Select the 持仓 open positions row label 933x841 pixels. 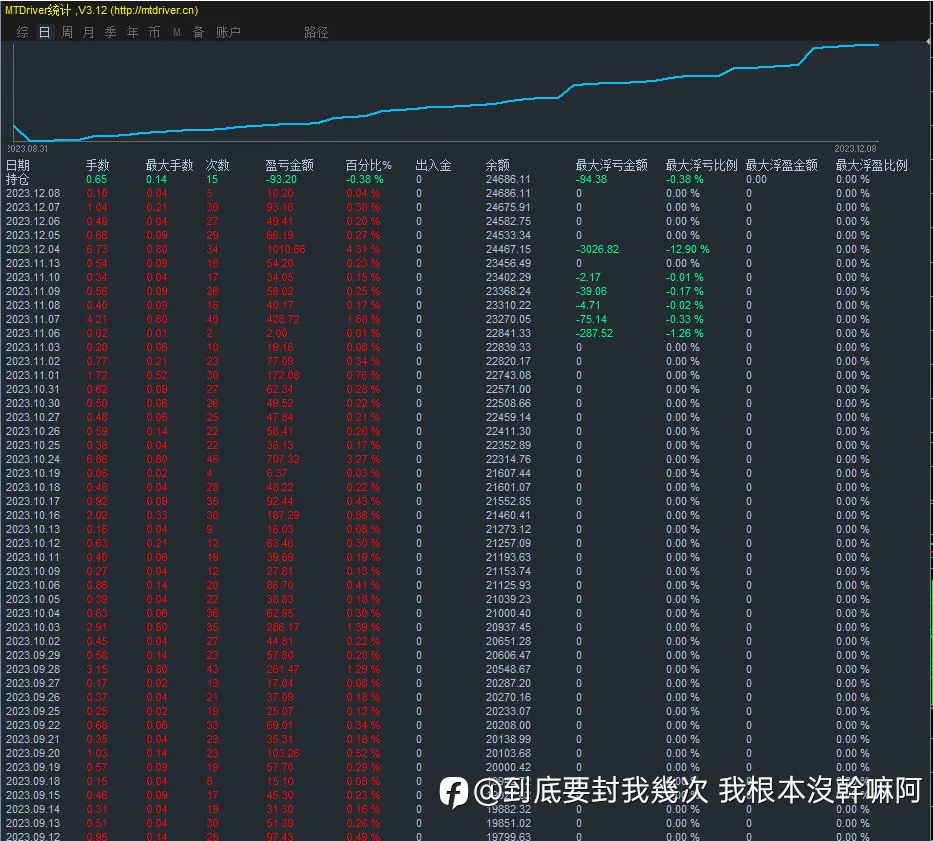(x=18, y=179)
